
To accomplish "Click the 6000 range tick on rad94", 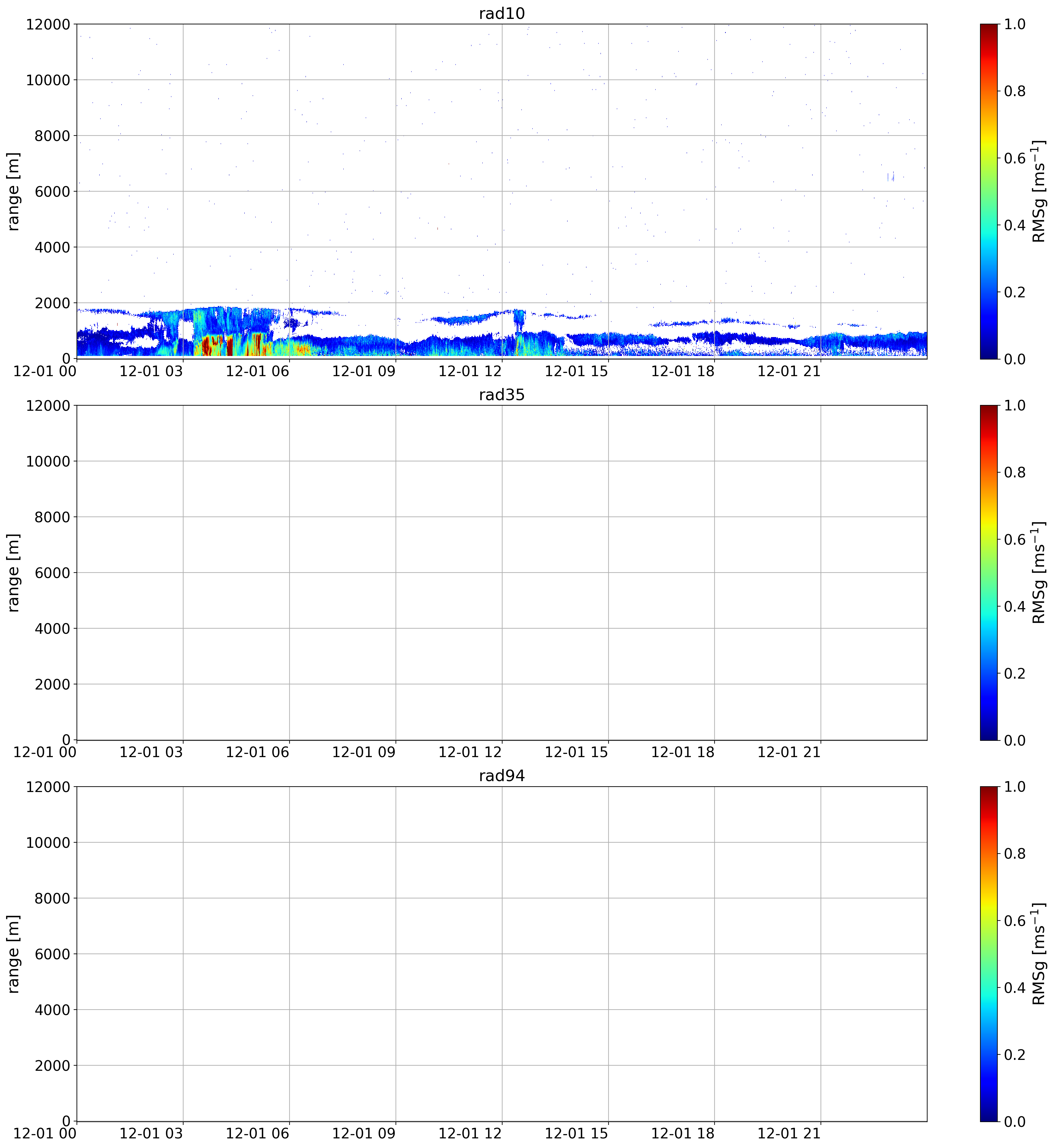I will [53, 954].
